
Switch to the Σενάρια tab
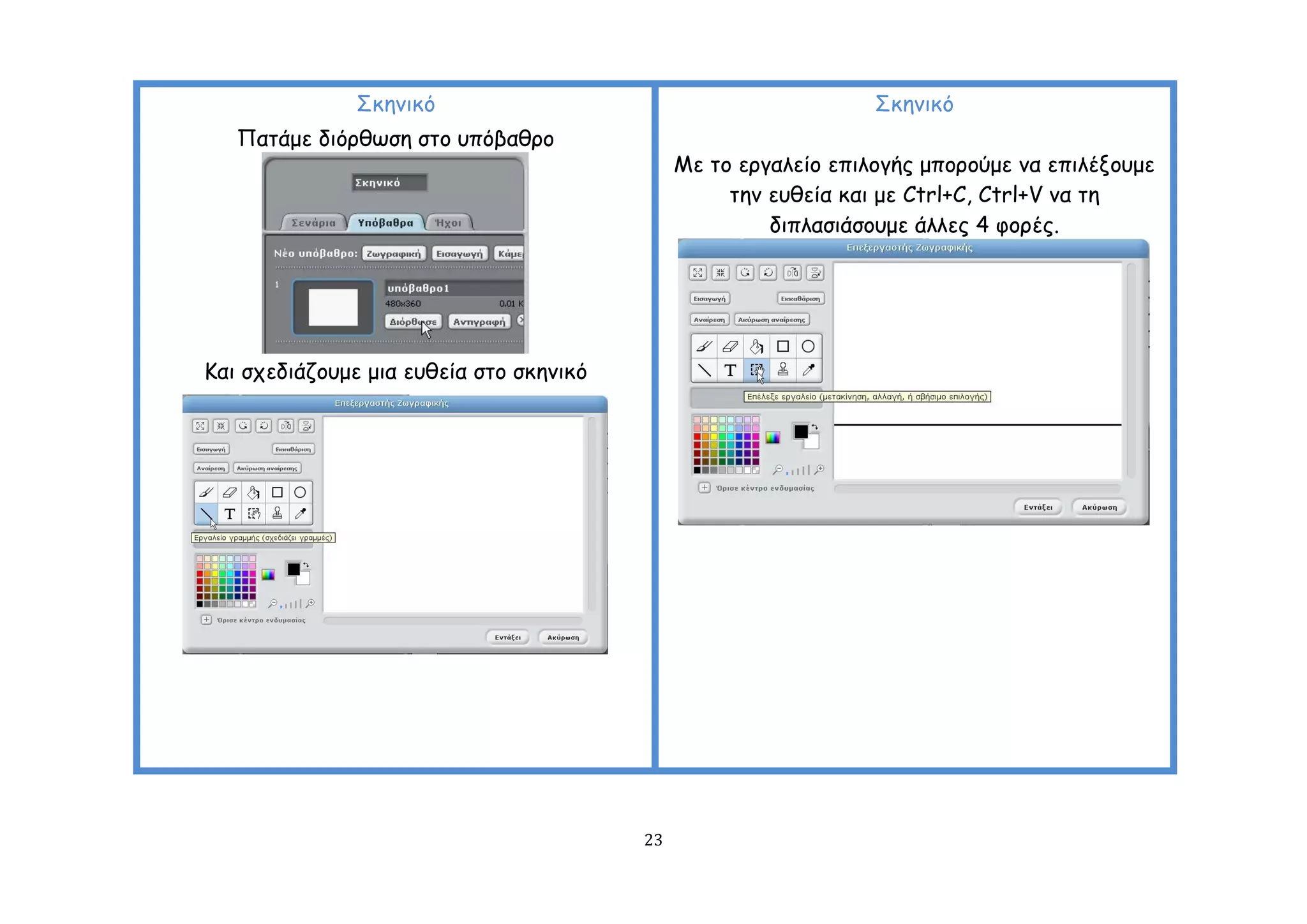(x=313, y=223)
